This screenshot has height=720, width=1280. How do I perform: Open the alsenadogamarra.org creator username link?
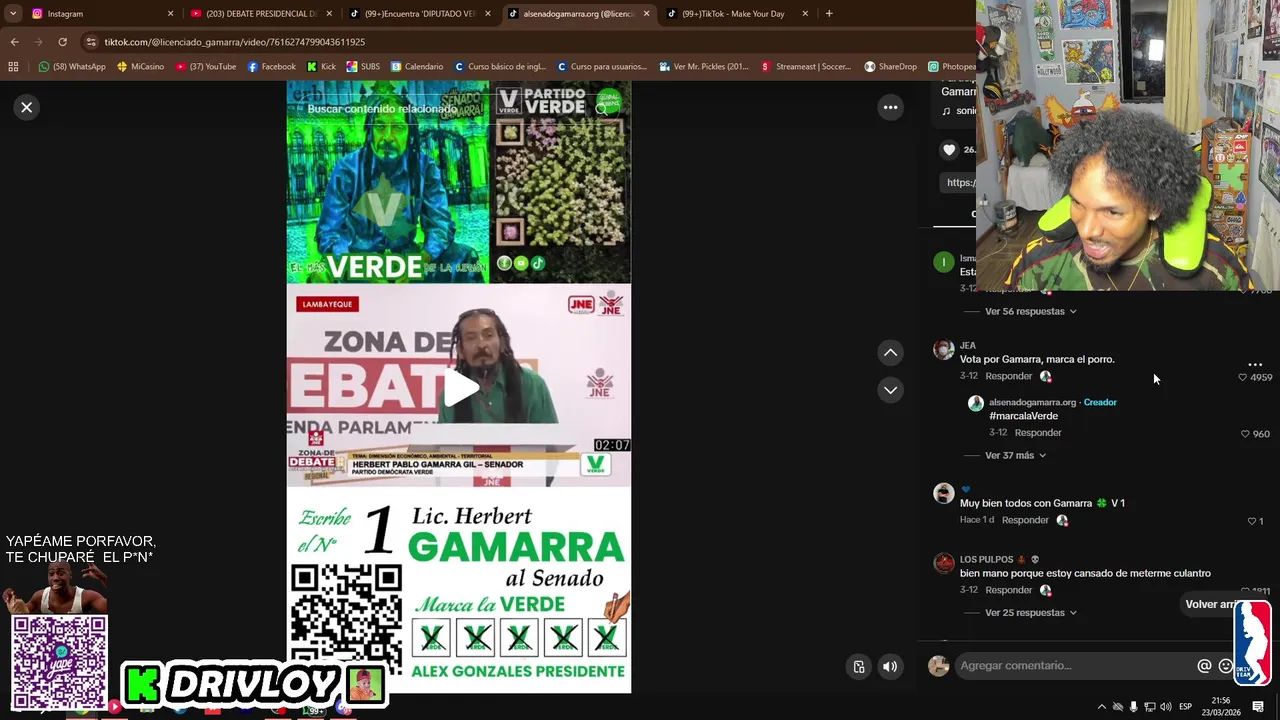click(x=1032, y=402)
